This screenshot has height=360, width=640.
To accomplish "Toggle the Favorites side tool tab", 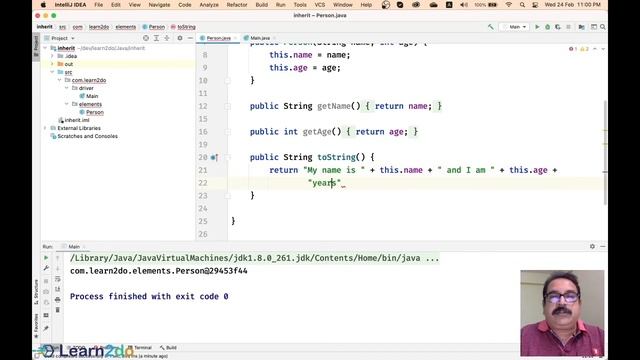I will 36,325.
